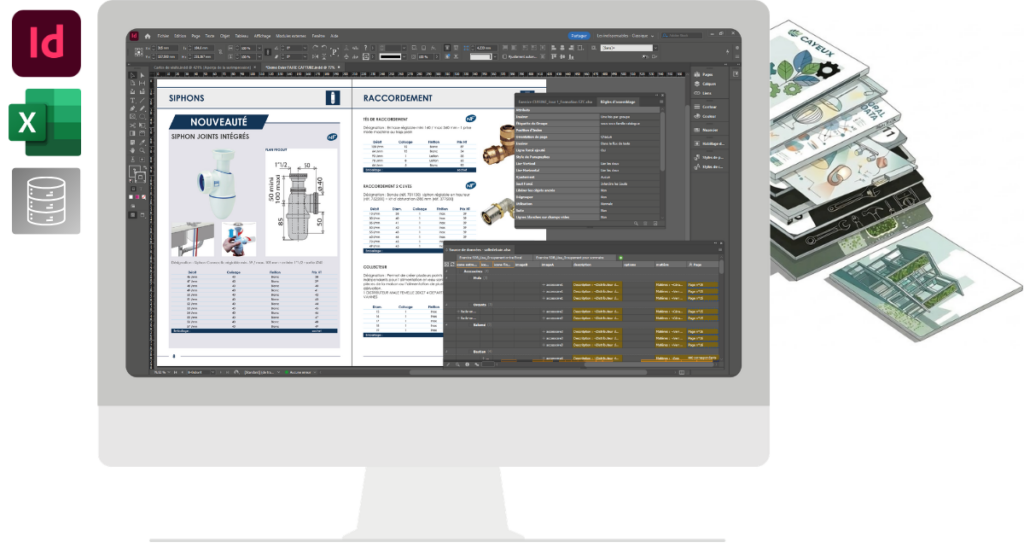Screen dimensions: 1024x548
Task: Open the Fichier menu
Action: (x=163, y=36)
